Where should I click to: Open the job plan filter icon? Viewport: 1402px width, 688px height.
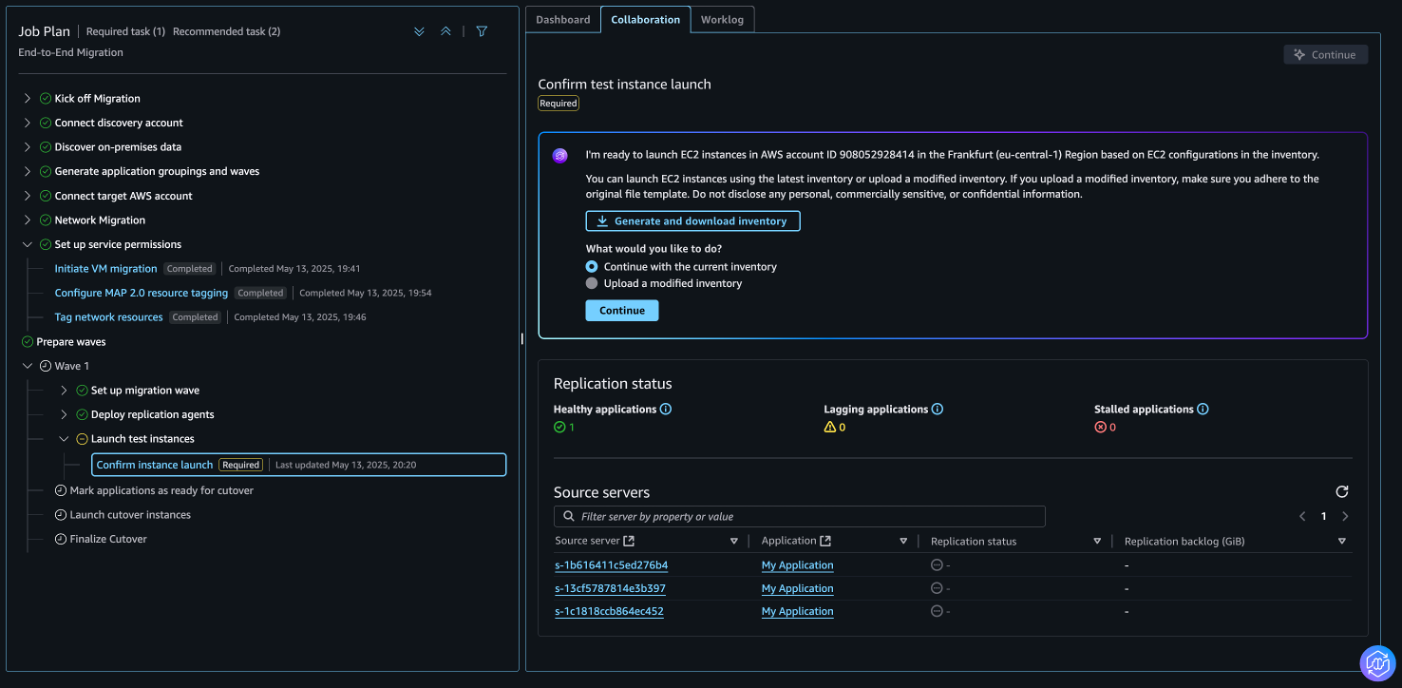(481, 31)
